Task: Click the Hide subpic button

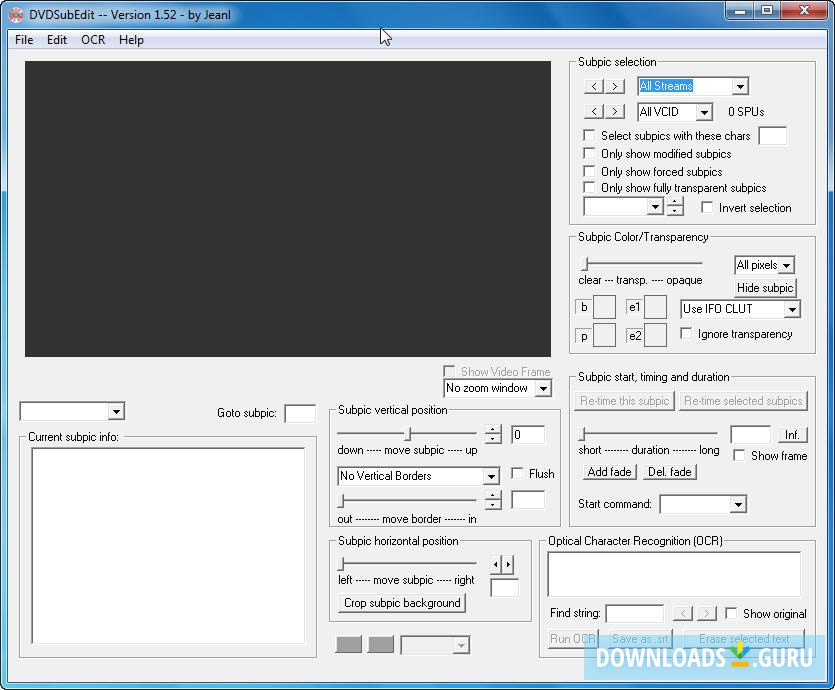Action: 764,288
